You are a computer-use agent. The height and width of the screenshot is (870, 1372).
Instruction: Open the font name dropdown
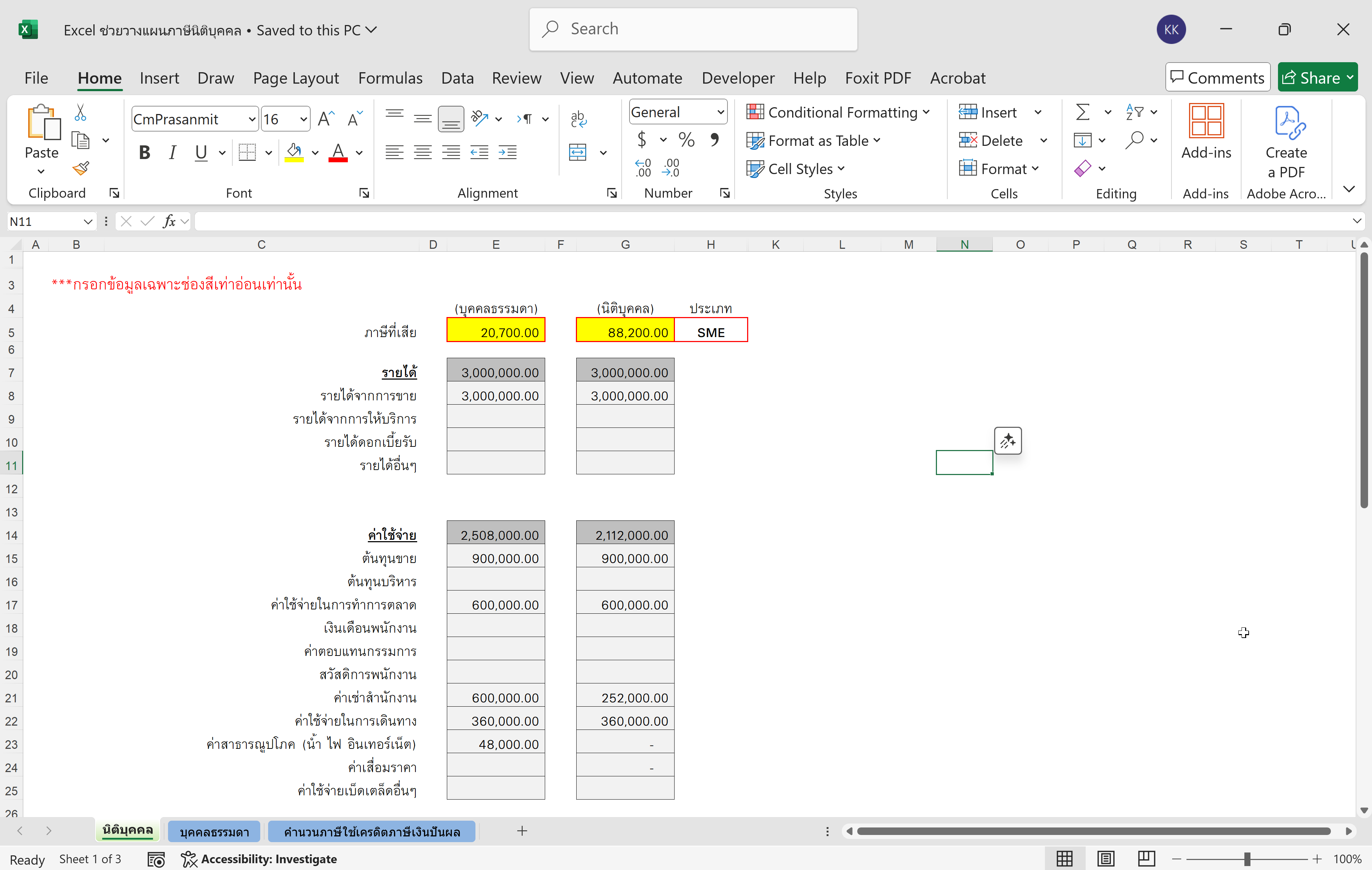(x=252, y=119)
